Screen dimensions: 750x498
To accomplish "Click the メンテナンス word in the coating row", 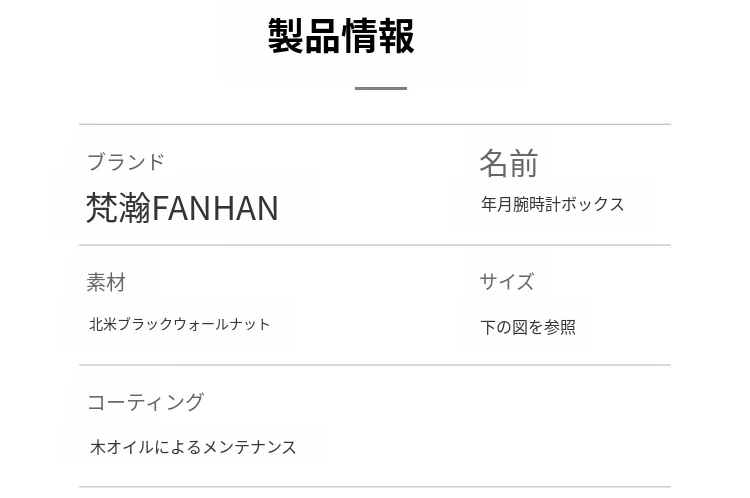I will (x=250, y=447).
